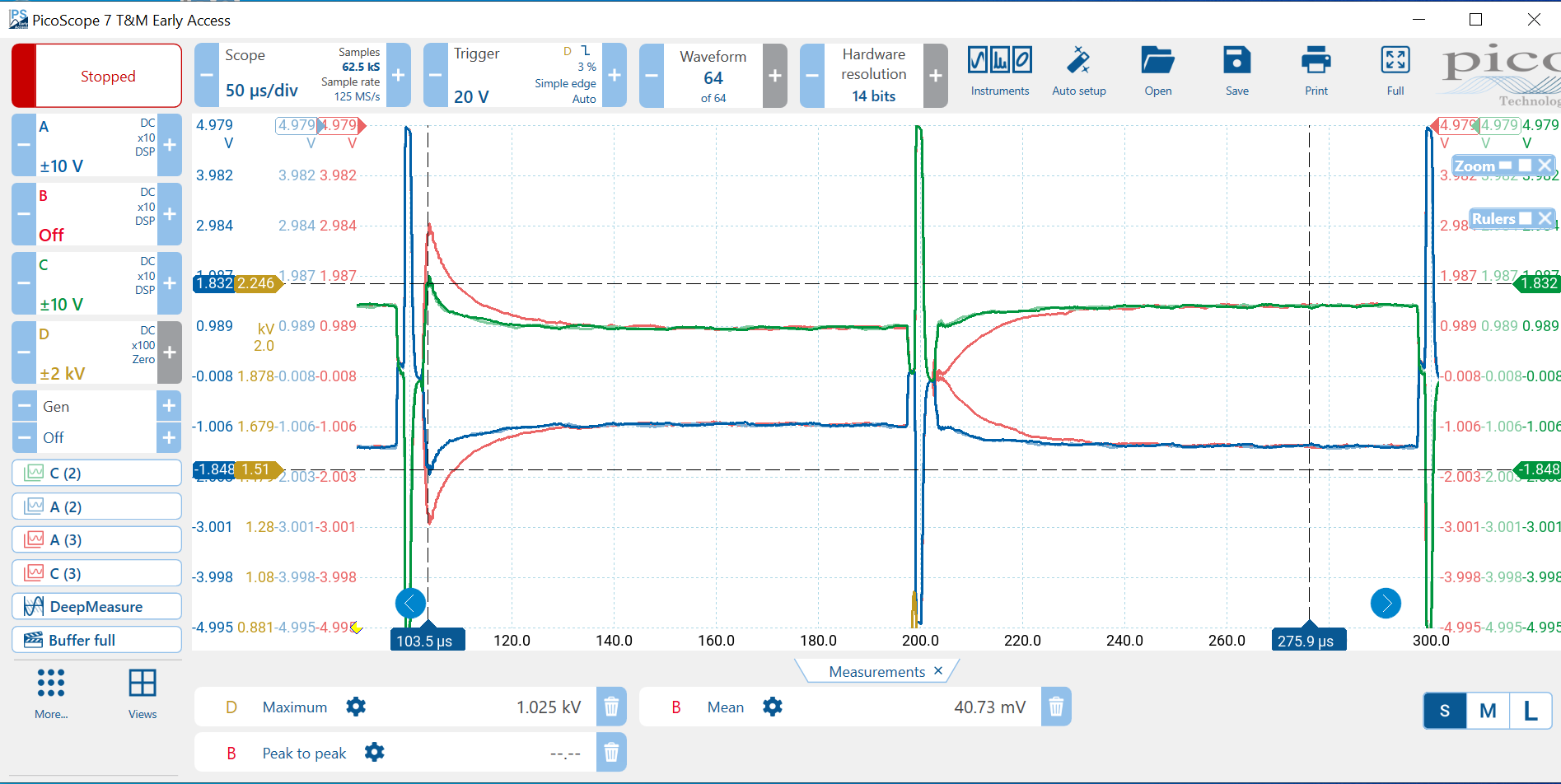Select the large L size option

point(1530,711)
